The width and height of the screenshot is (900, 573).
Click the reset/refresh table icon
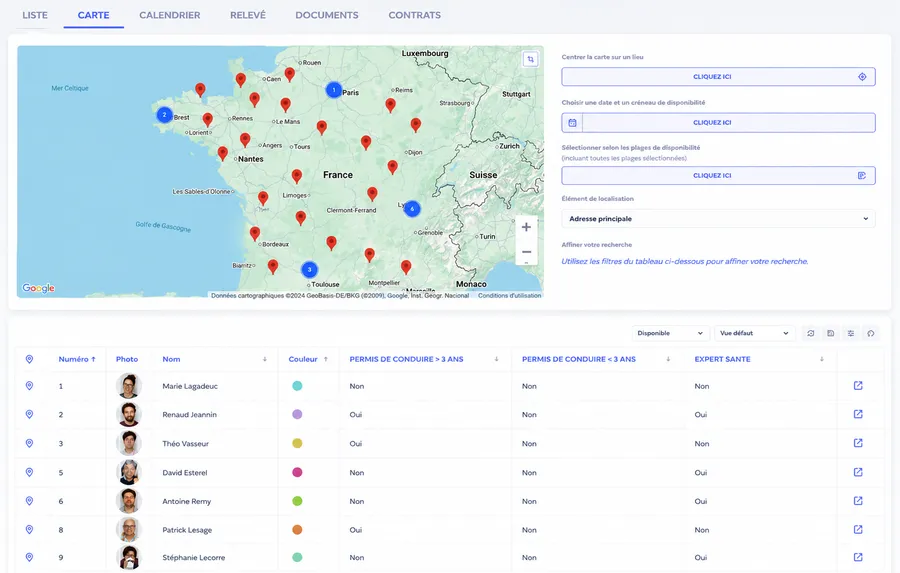click(x=810, y=333)
